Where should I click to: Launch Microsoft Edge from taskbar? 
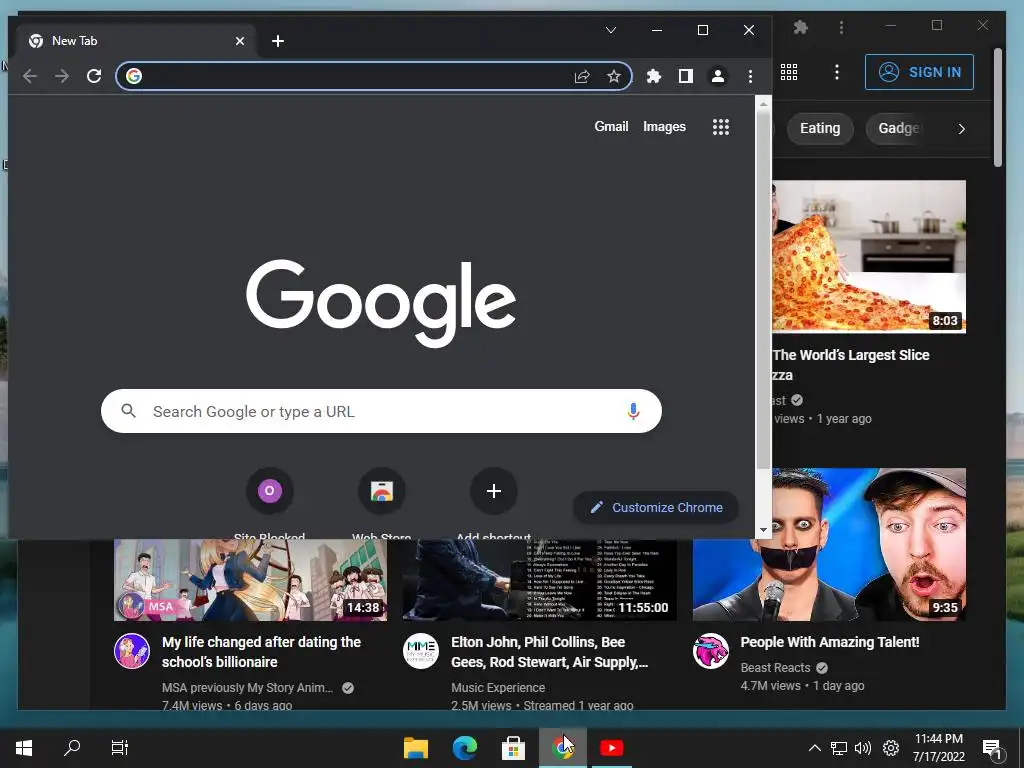465,748
